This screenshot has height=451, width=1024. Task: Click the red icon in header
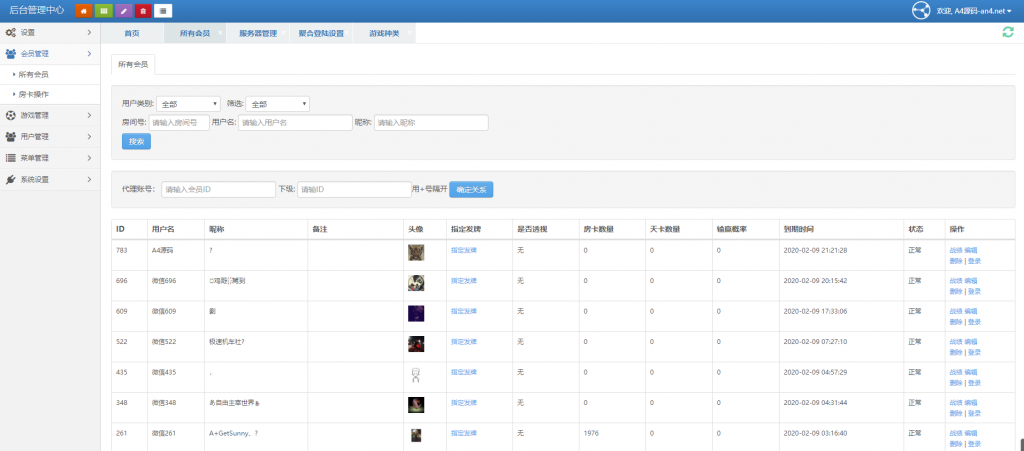click(143, 11)
